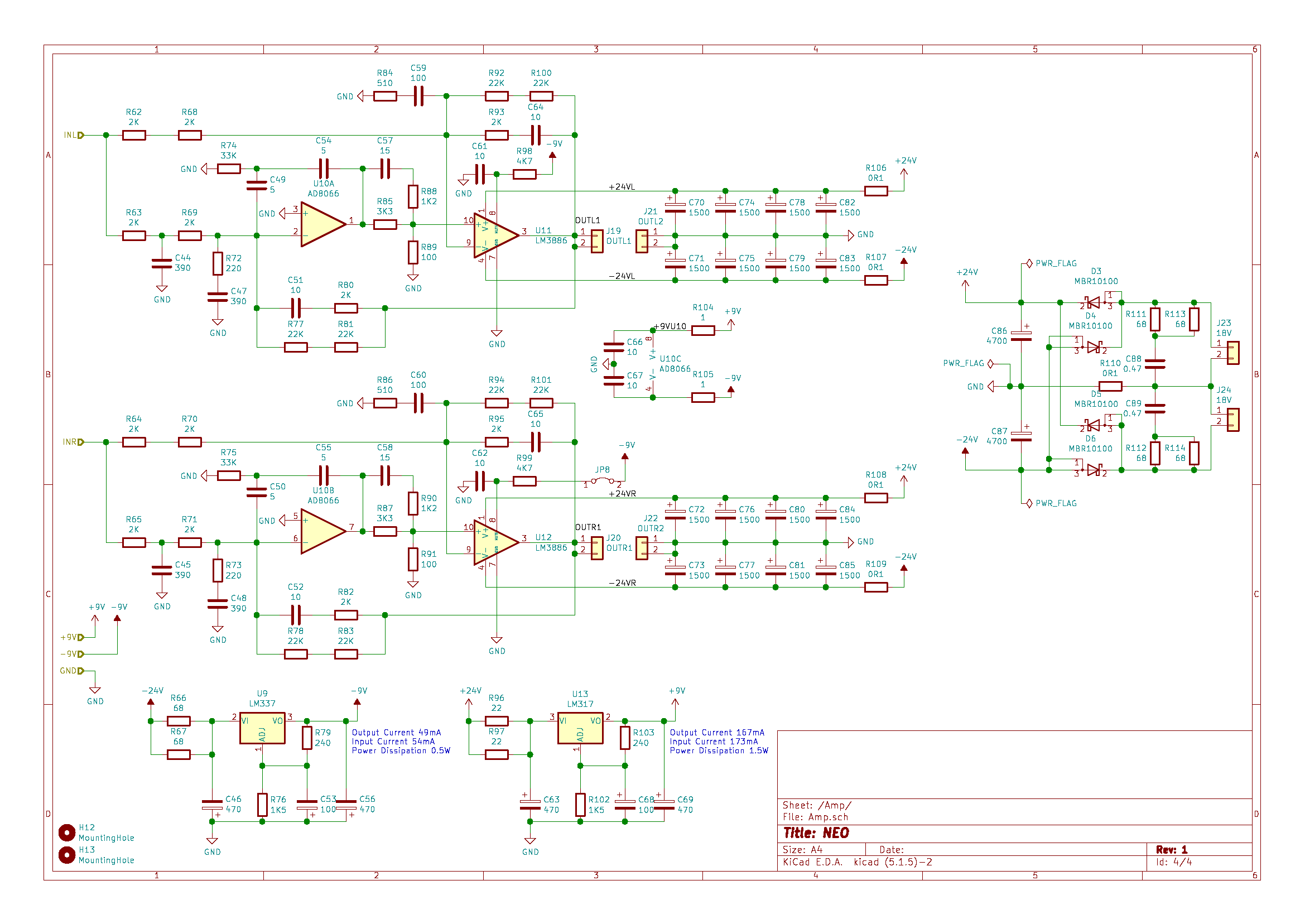Image resolution: width=1305 pixels, height=924 pixels.
Task: Select the J21 OUTL2 connector
Action: [x=642, y=241]
